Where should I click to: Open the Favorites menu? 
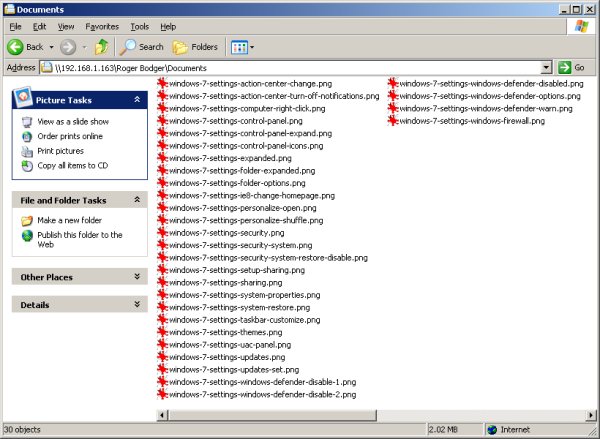(101, 26)
